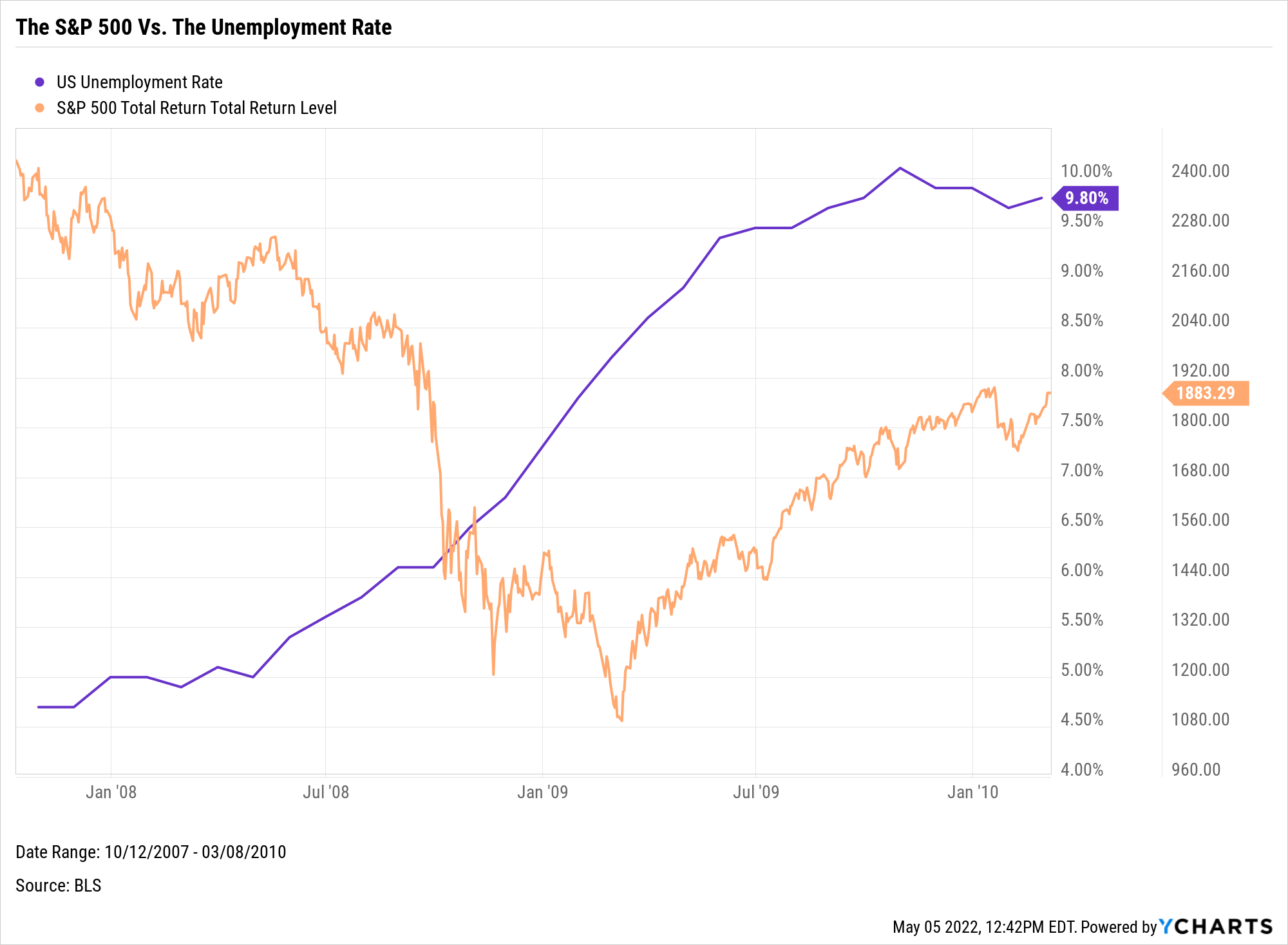Toggle the US Unemployment Rate legend label
Screen dimensions: 1288x945
pyautogui.click(x=139, y=82)
